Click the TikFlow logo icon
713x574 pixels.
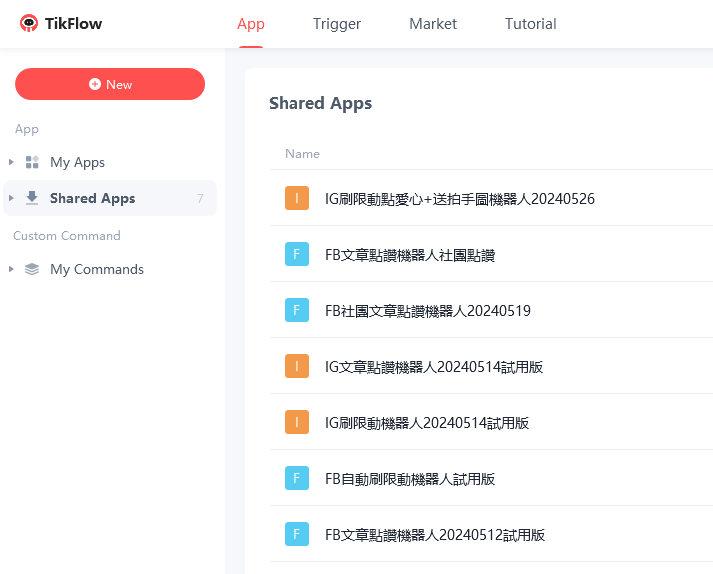[29, 23]
